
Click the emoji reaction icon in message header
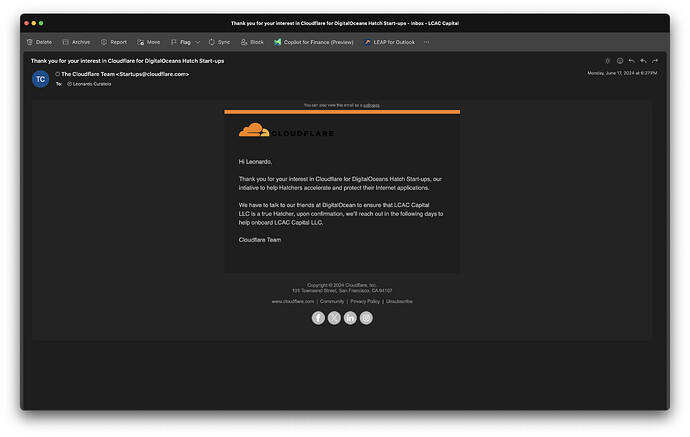[x=620, y=61]
